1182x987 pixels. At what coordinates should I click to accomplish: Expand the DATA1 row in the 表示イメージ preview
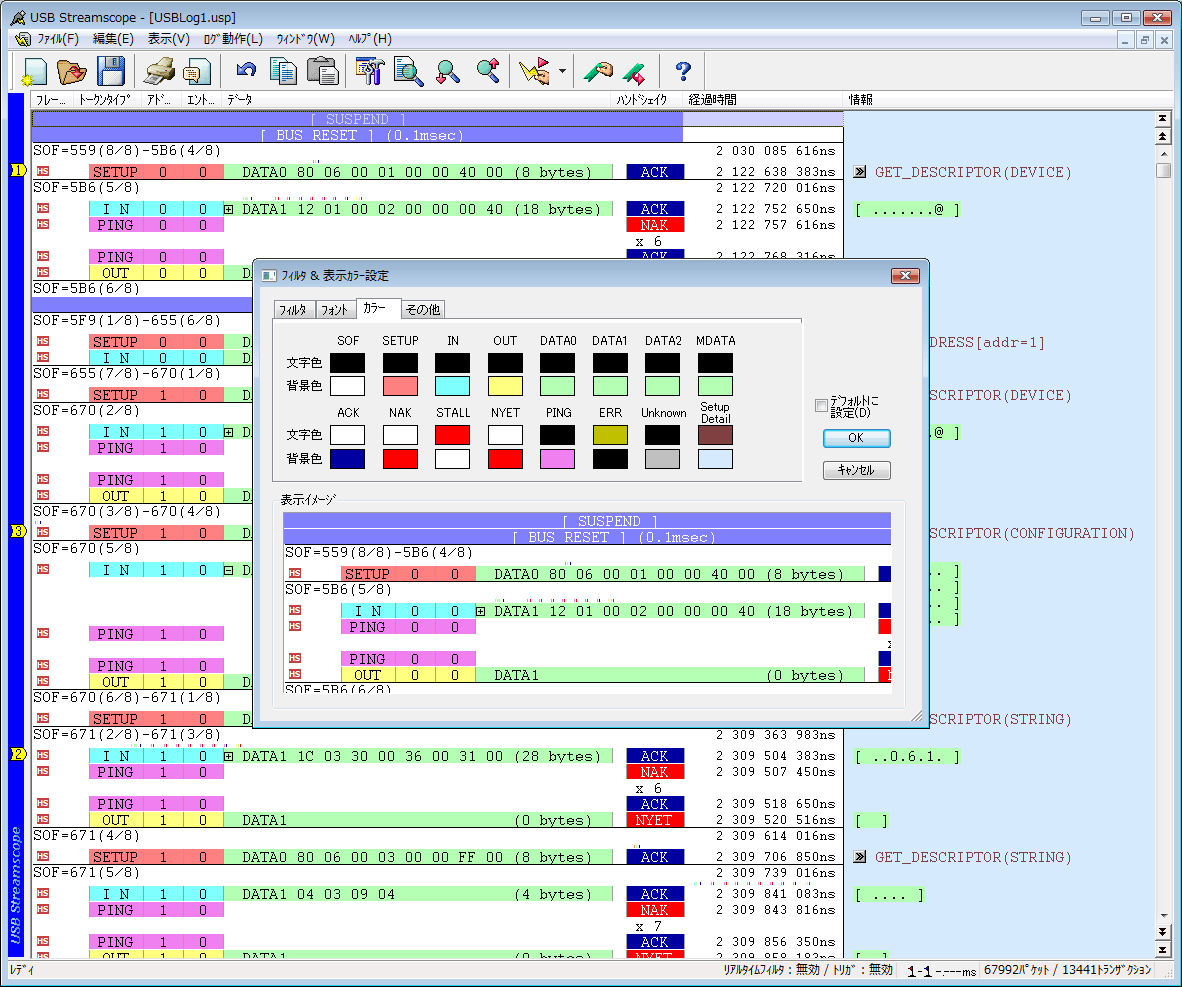click(x=480, y=612)
